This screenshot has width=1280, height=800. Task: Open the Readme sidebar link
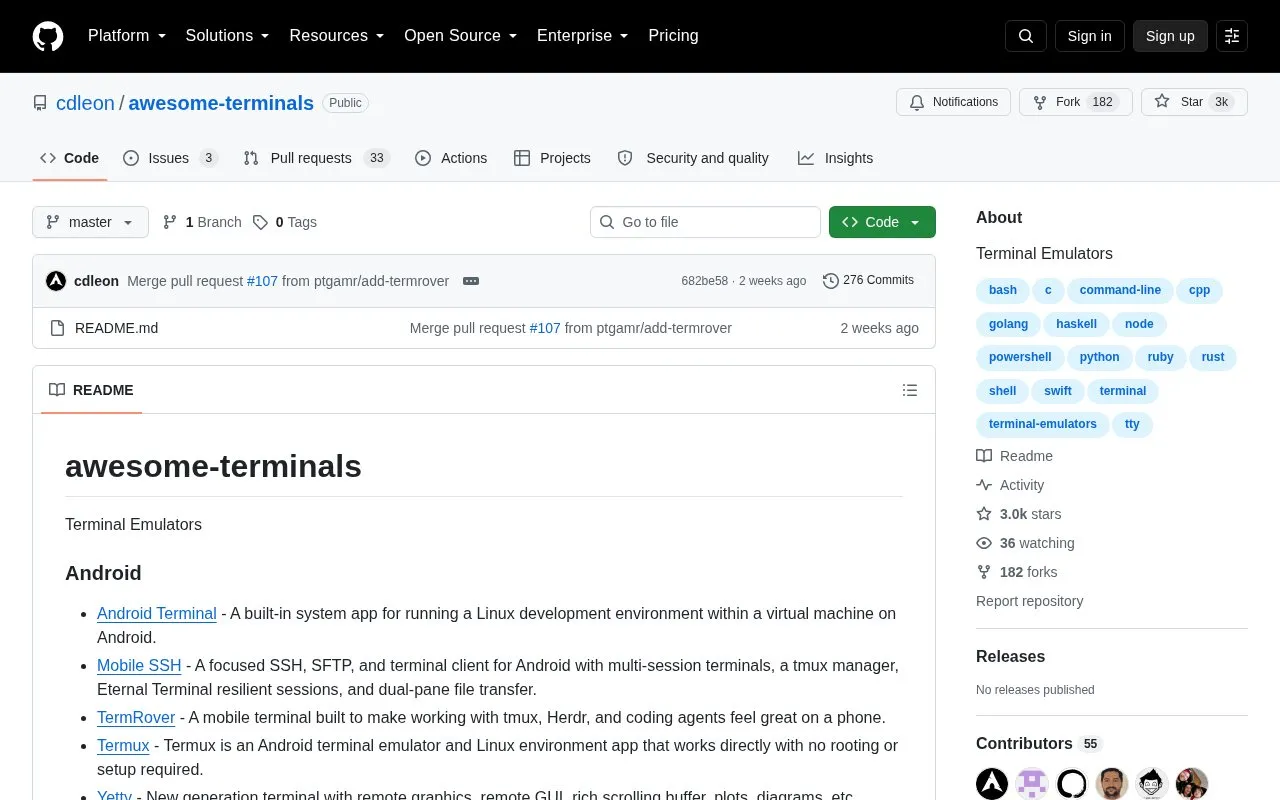point(1014,456)
